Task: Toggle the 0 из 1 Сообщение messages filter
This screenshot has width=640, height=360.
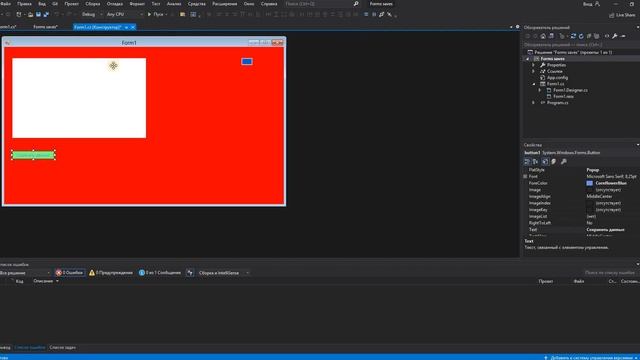Action: point(160,273)
